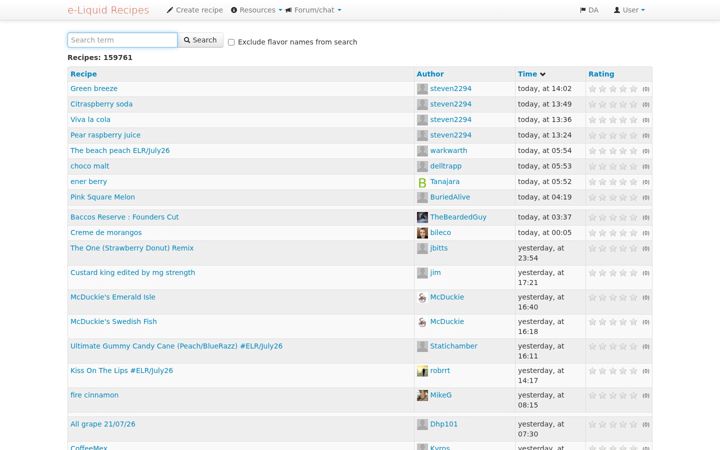
Task: Rate Creme de morangos five stars
Action: [x=633, y=233]
